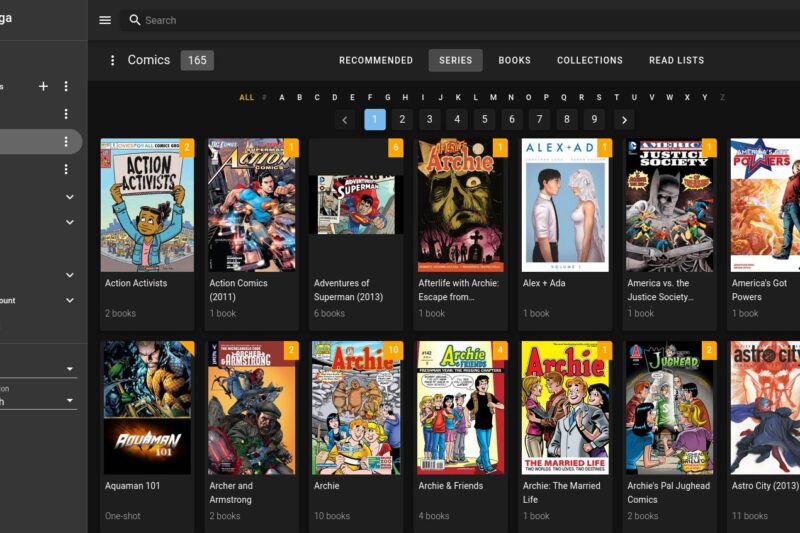
Task: Click the magnifier search icon
Action: coord(135,20)
